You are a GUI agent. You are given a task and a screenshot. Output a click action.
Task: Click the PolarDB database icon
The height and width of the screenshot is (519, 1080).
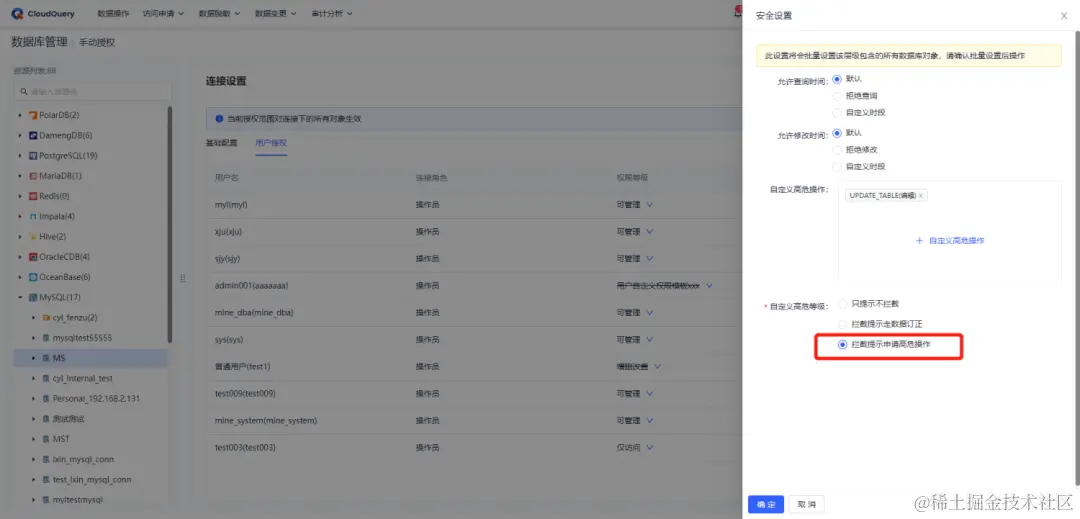click(32, 115)
